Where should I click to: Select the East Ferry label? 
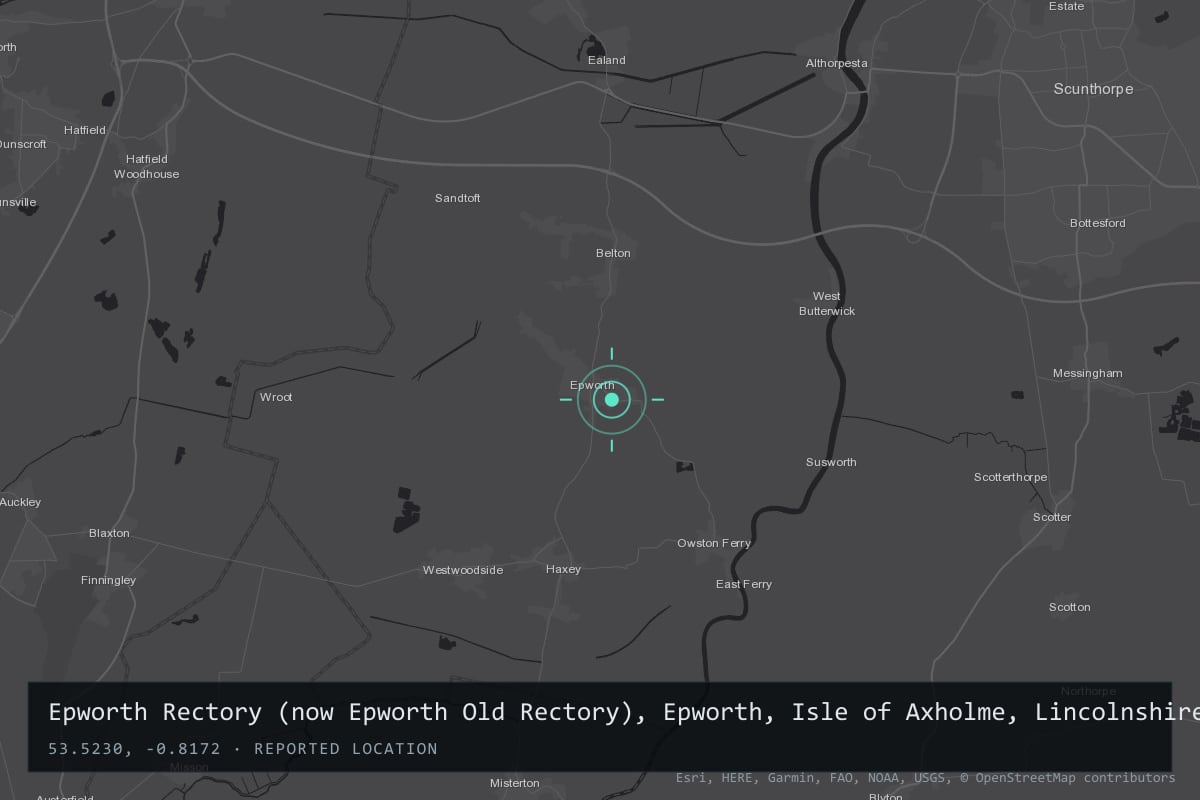743,584
